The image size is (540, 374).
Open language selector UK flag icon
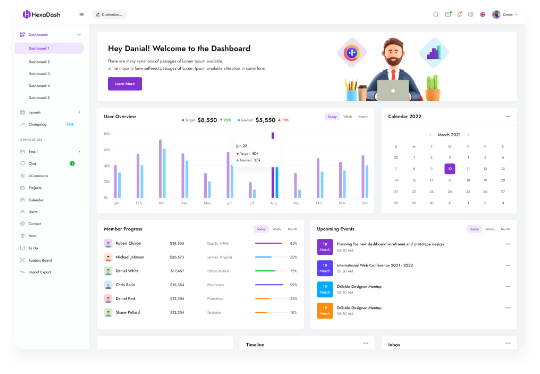[x=482, y=14]
